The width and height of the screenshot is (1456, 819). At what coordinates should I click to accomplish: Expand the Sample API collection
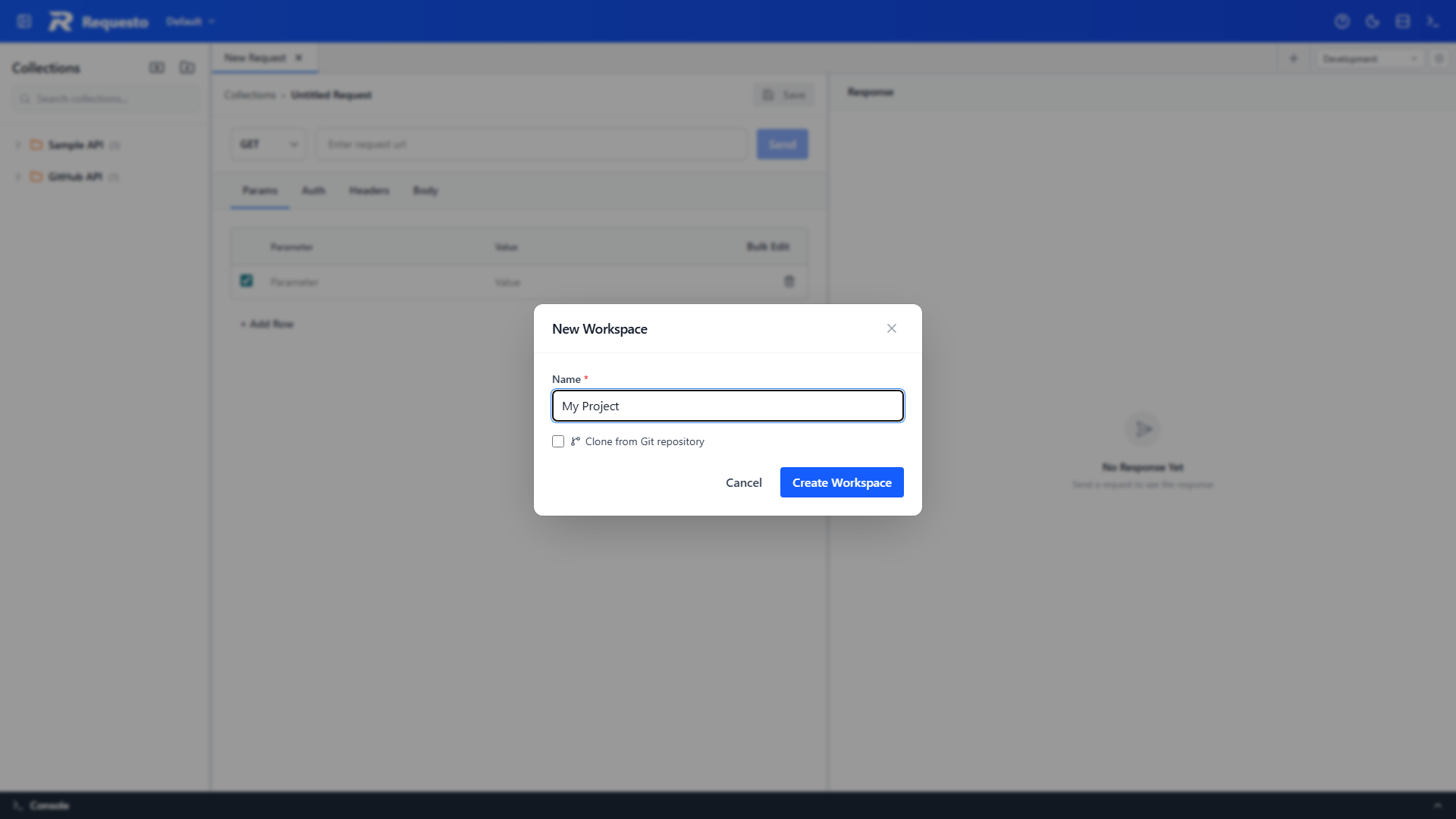pyautogui.click(x=17, y=145)
